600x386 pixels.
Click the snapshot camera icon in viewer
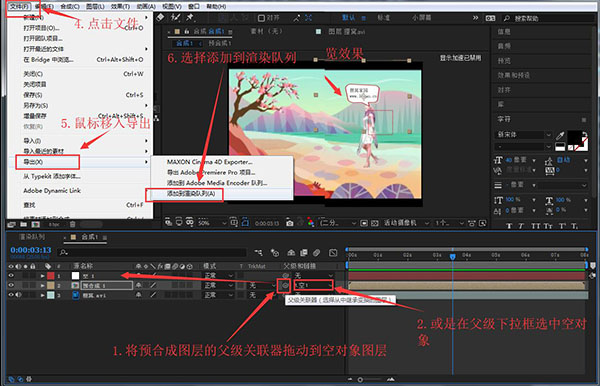point(290,223)
